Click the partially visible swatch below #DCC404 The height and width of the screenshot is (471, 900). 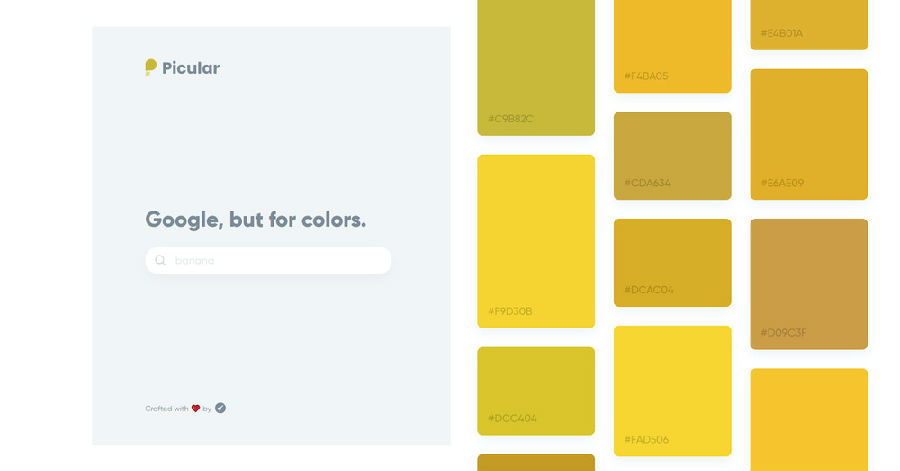pyautogui.click(x=536, y=462)
